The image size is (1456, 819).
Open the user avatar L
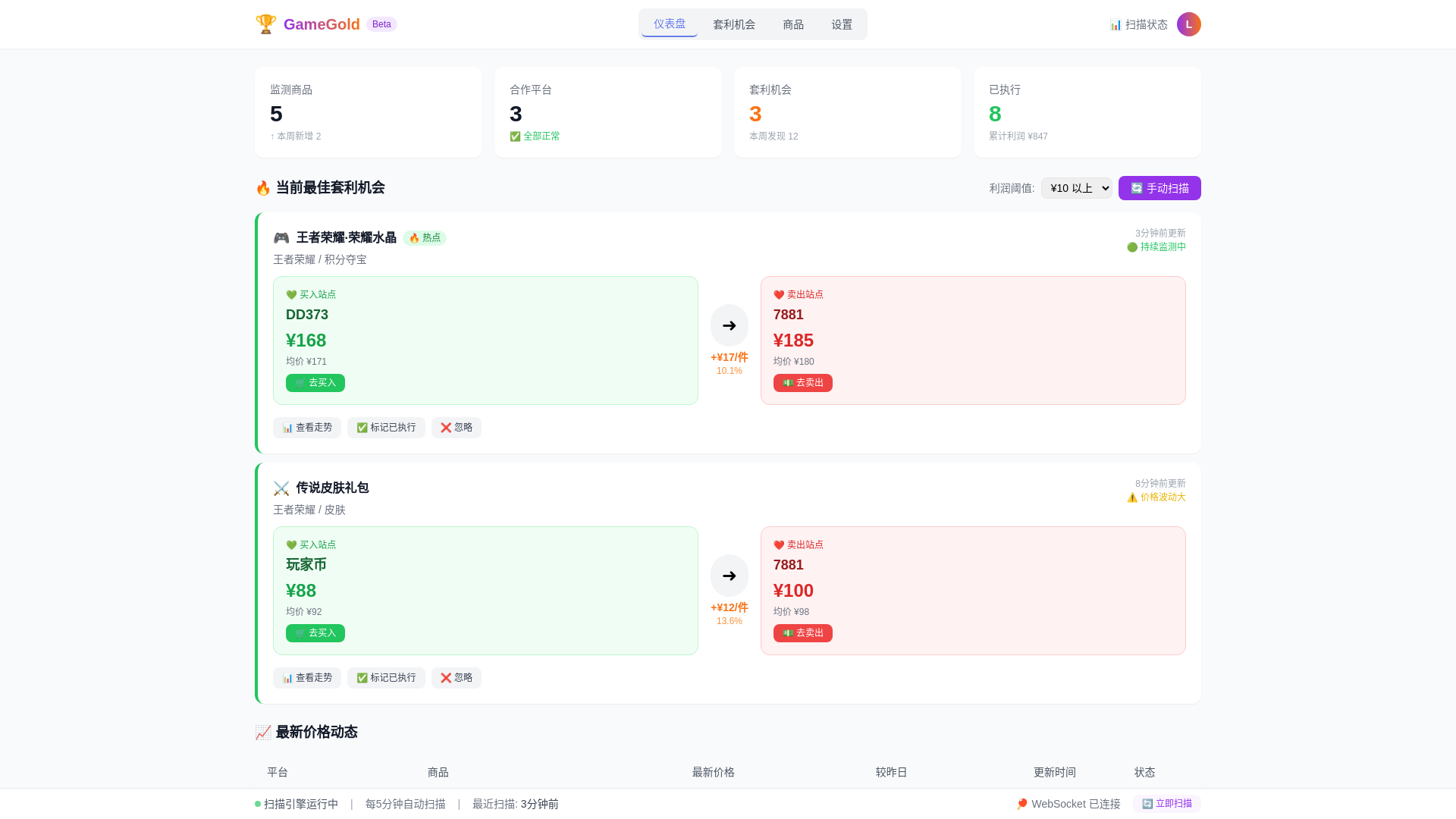tap(1188, 24)
